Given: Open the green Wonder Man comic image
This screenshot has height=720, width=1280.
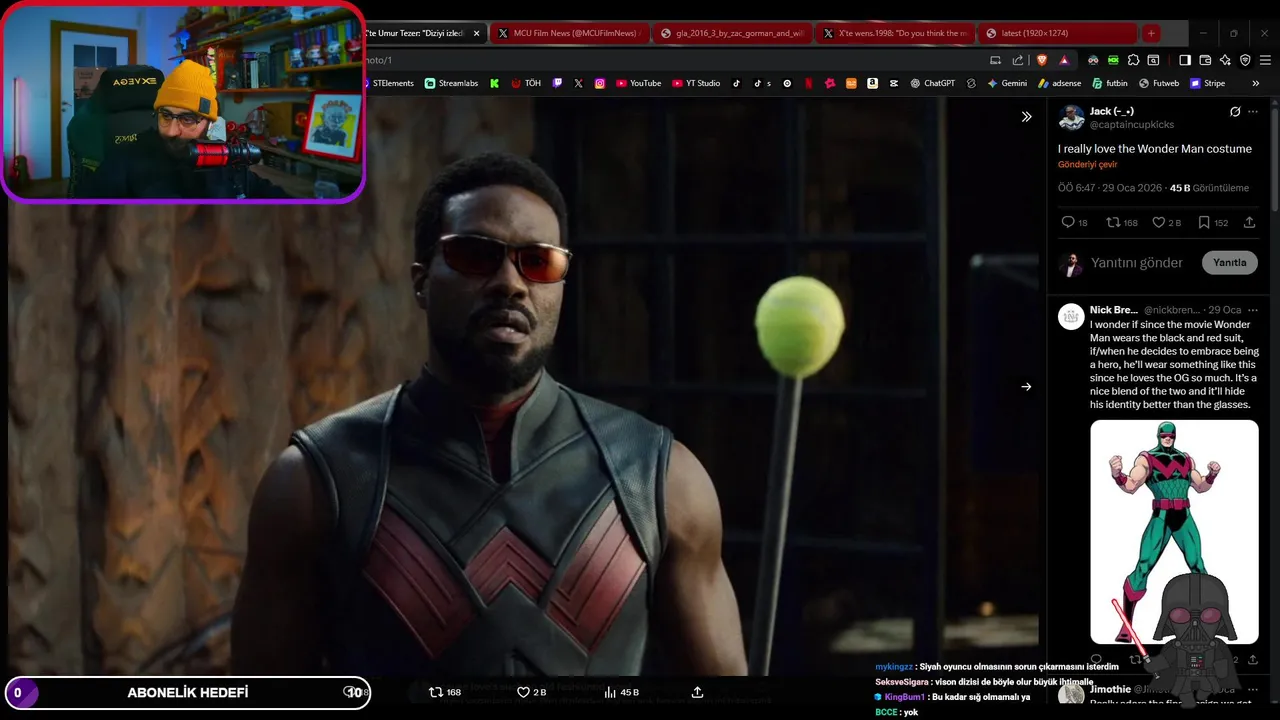Looking at the screenshot, I should pyautogui.click(x=1174, y=531).
